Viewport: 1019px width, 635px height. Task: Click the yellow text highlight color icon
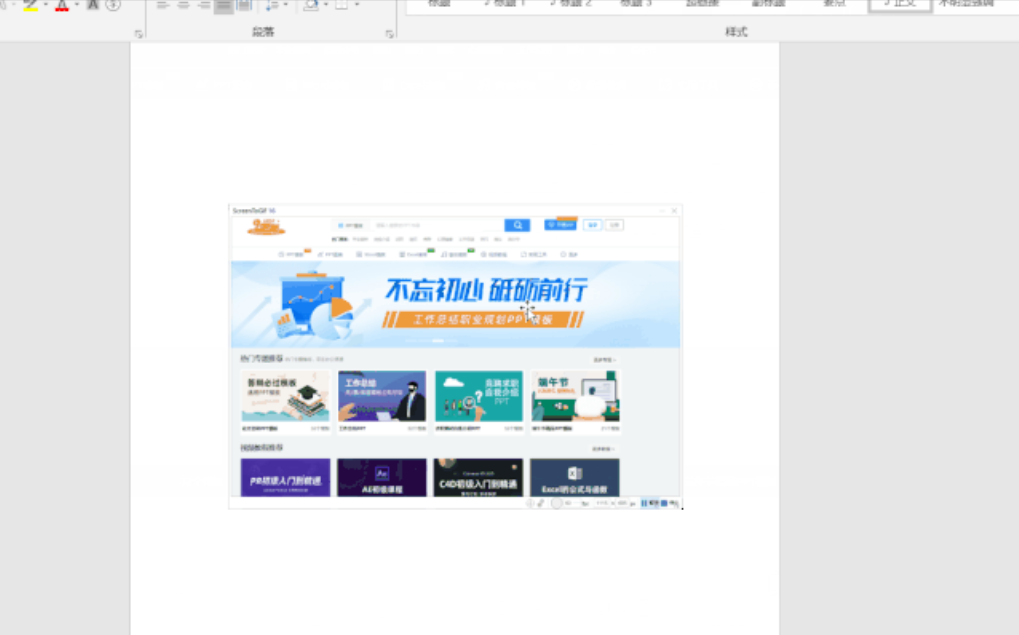tap(30, 5)
